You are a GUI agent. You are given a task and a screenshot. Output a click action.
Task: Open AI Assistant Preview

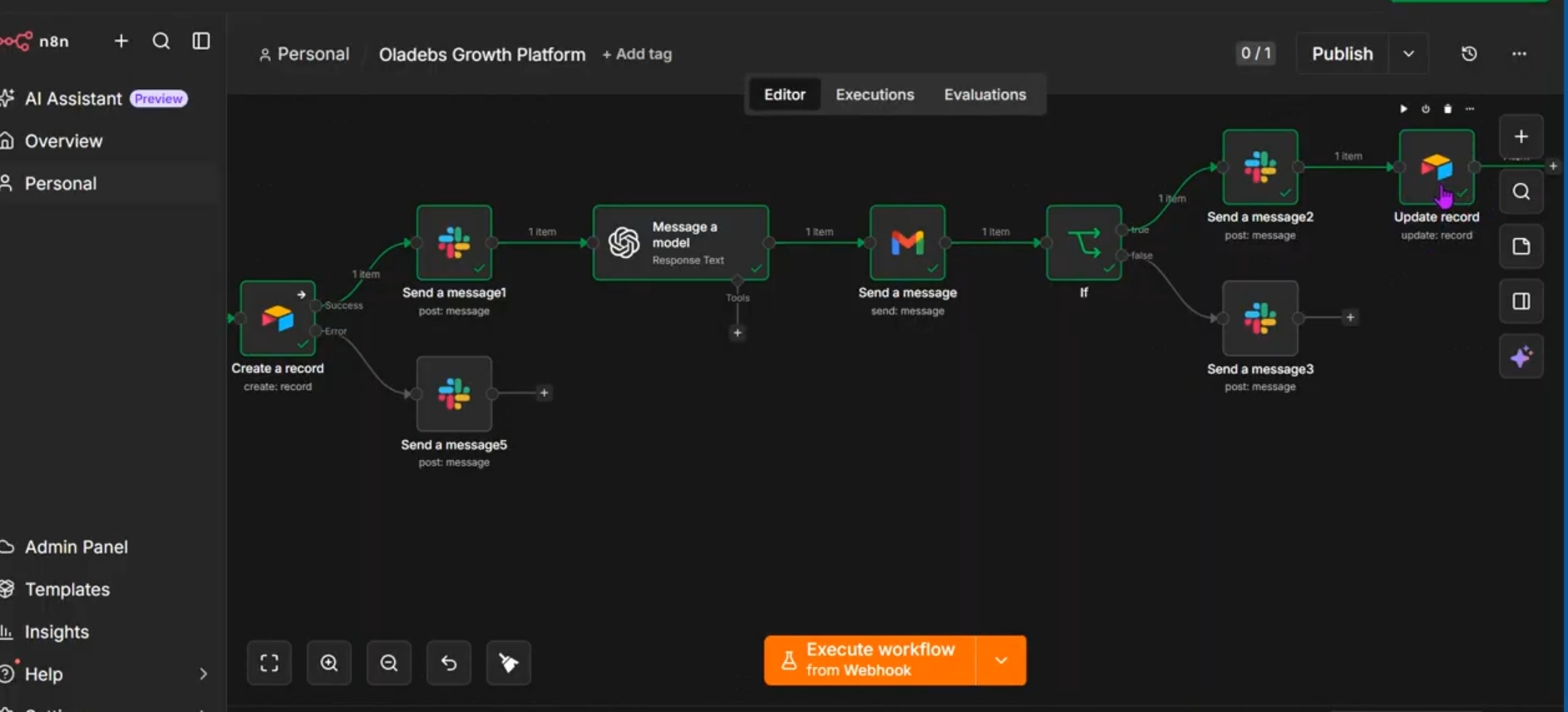[94, 98]
